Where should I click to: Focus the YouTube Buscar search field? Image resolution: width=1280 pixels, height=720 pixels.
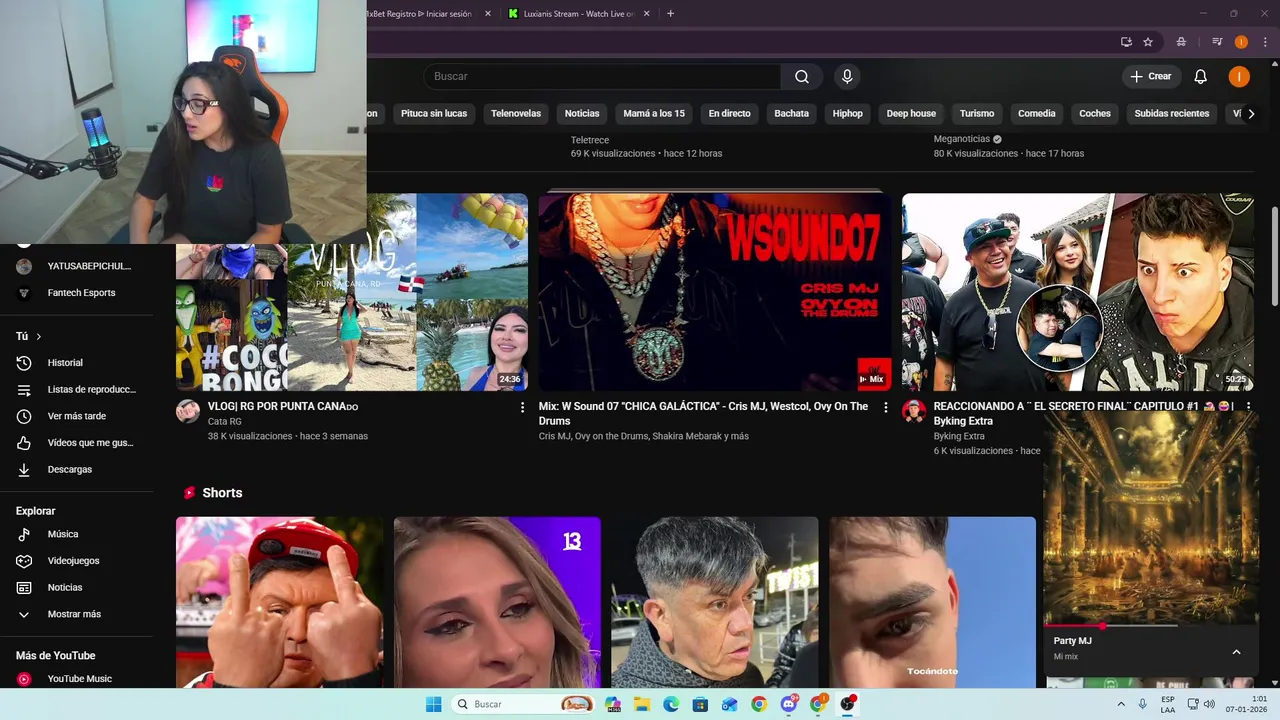[601, 77]
